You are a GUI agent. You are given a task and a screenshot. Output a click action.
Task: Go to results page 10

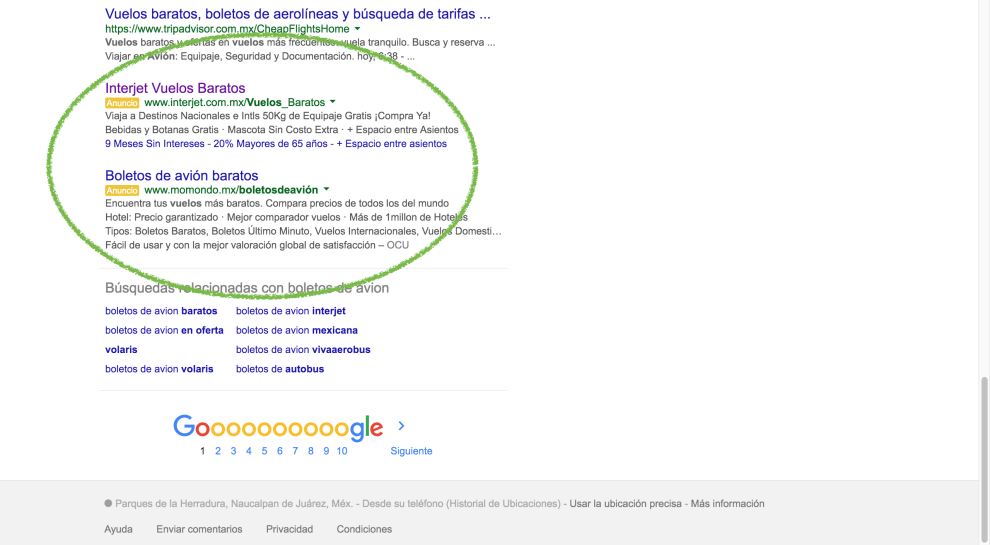(x=342, y=451)
